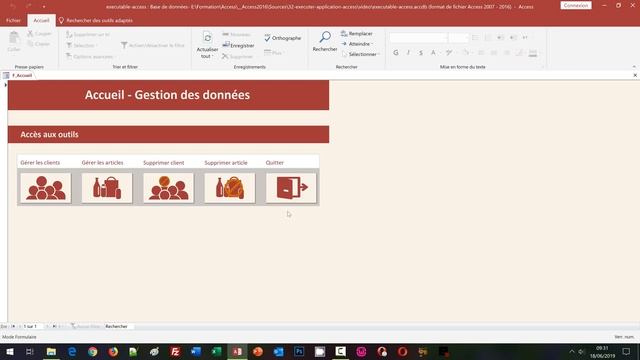
Task: Click the Supprimer client label
Action: click(164, 162)
